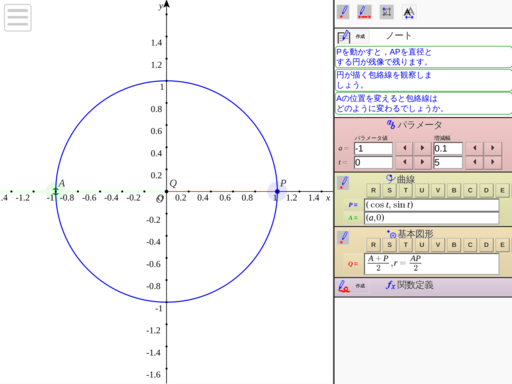Click the pen icon in 曲線 section
This screenshot has width=512, height=384.
[x=343, y=183]
